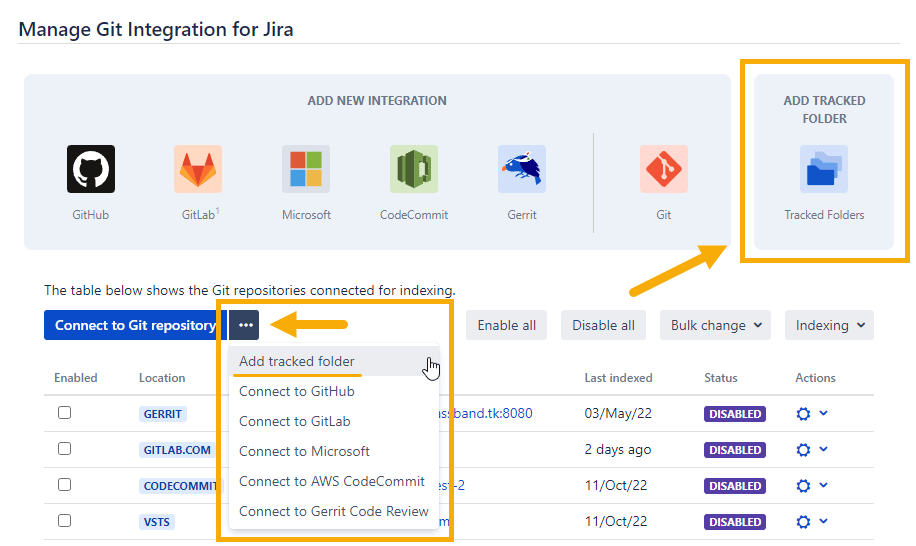Open gear actions for GERRIT row
This screenshot has height=546, width=916.
tap(803, 414)
